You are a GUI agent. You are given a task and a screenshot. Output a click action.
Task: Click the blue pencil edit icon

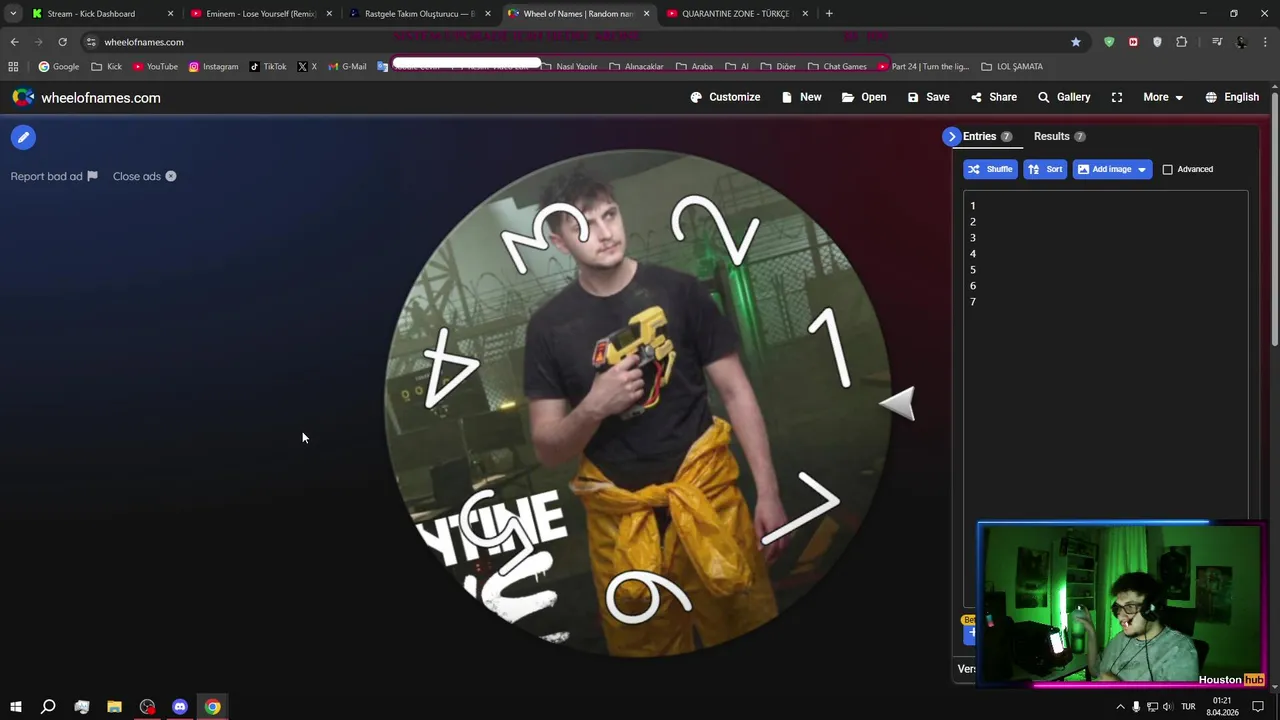tap(23, 138)
